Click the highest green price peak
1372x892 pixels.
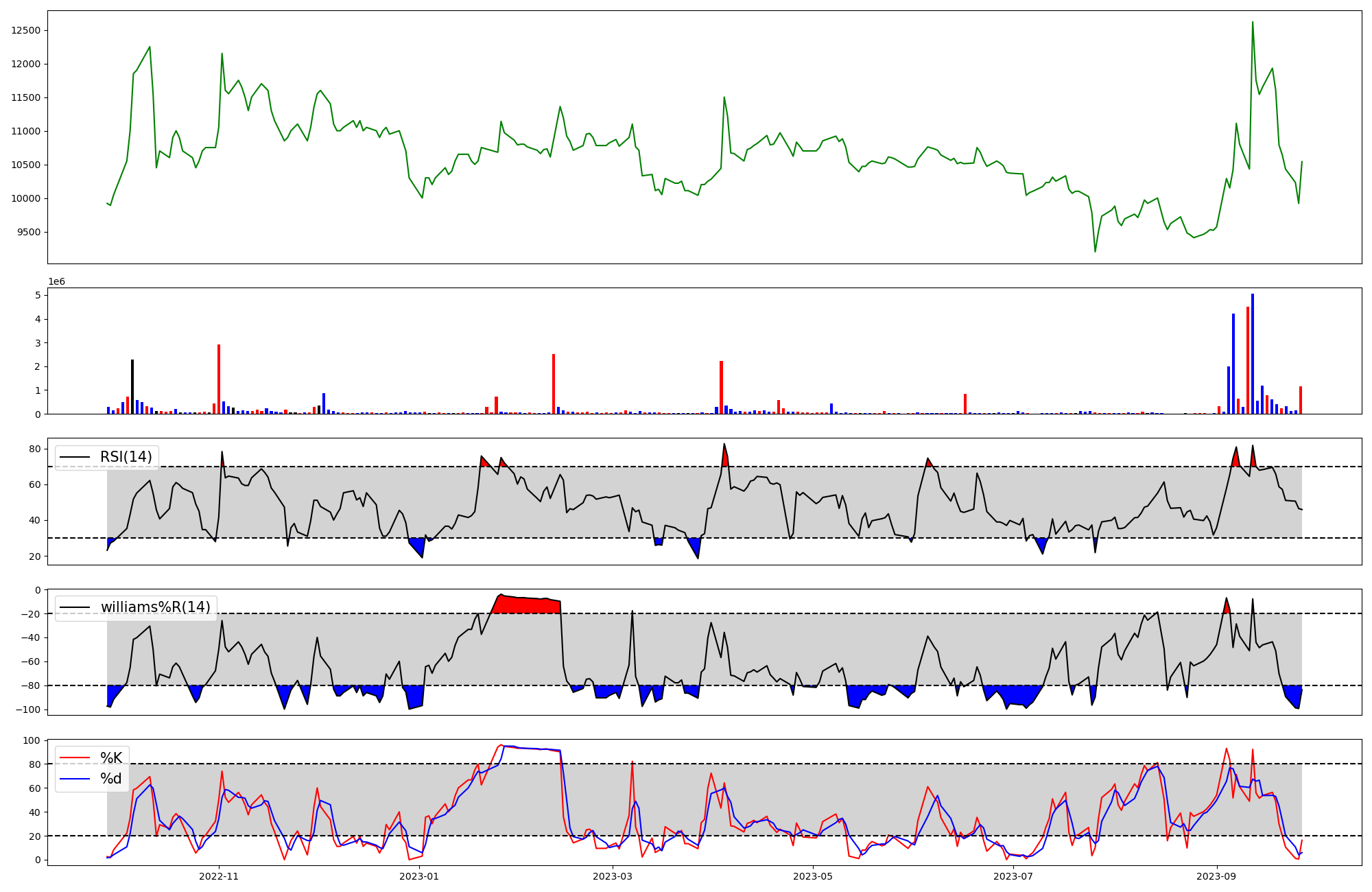[x=1253, y=23]
